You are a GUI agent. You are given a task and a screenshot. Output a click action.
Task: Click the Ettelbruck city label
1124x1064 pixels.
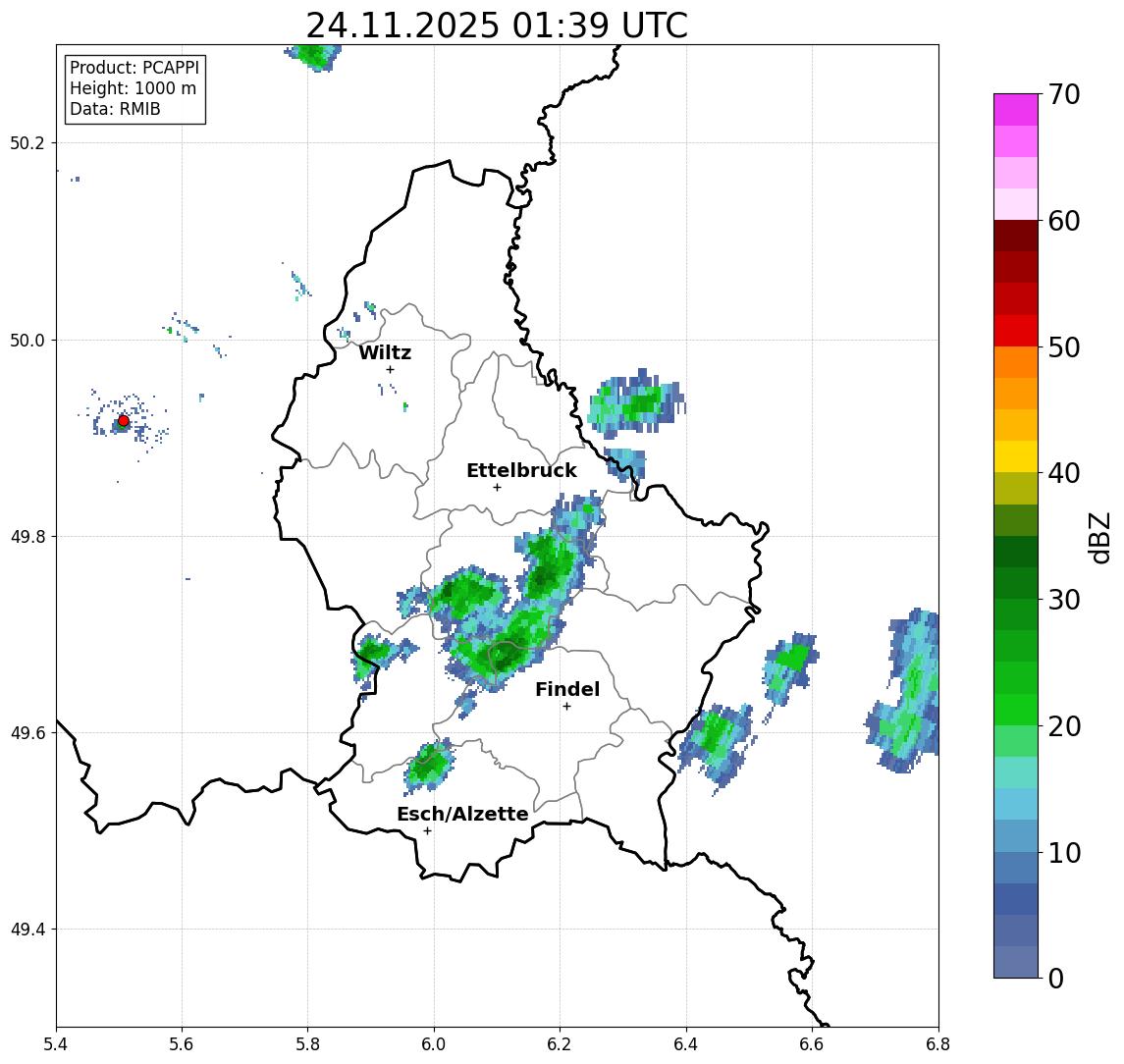click(521, 470)
